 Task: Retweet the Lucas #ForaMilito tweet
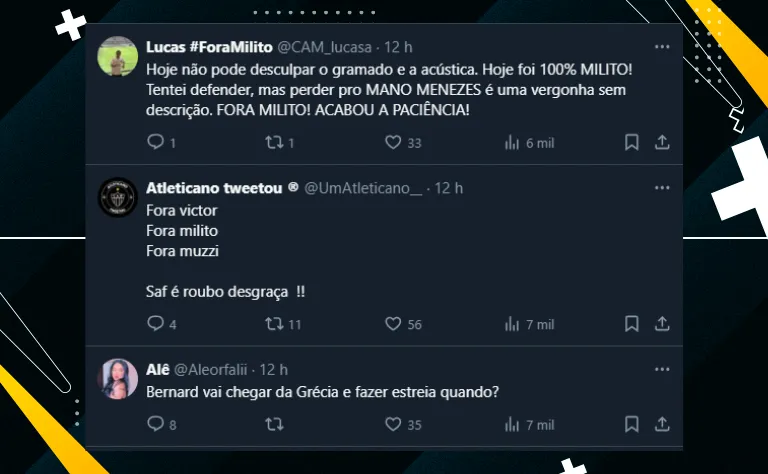point(272,142)
